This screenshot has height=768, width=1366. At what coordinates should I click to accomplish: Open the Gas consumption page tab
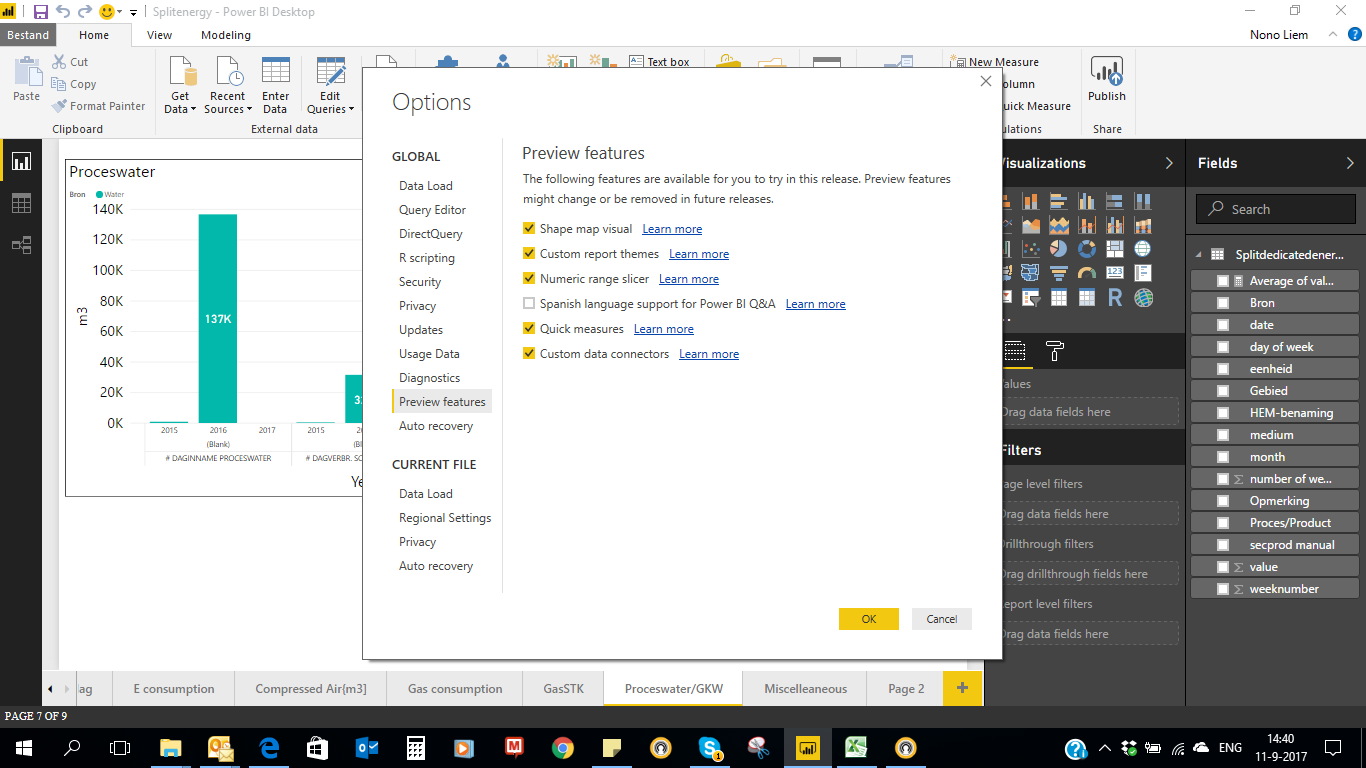pos(455,689)
